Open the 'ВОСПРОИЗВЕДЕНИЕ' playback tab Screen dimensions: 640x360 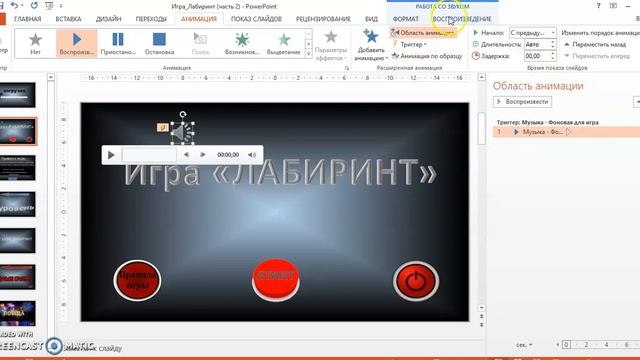tap(462, 19)
